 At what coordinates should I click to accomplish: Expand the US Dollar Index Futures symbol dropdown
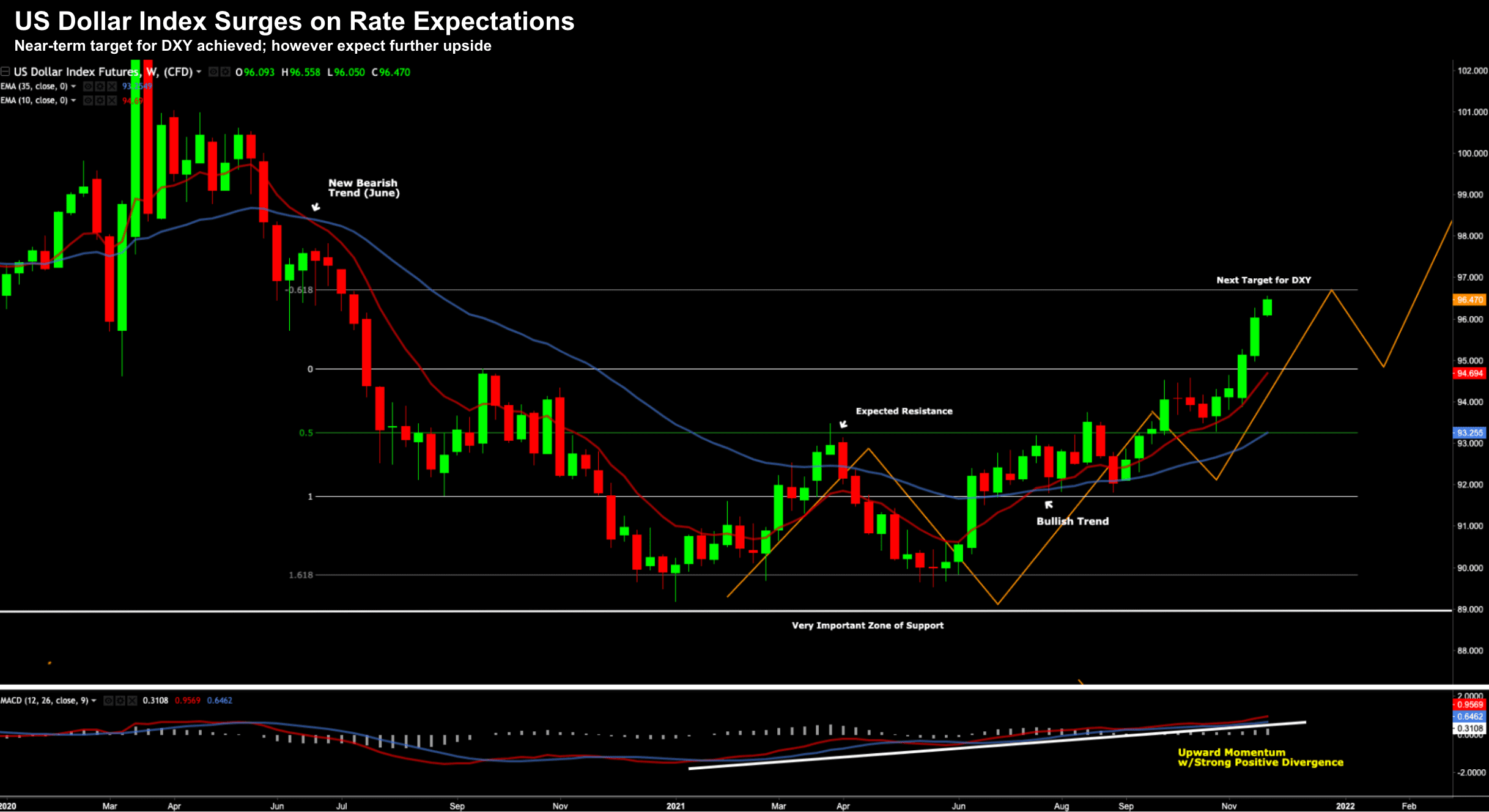(199, 72)
